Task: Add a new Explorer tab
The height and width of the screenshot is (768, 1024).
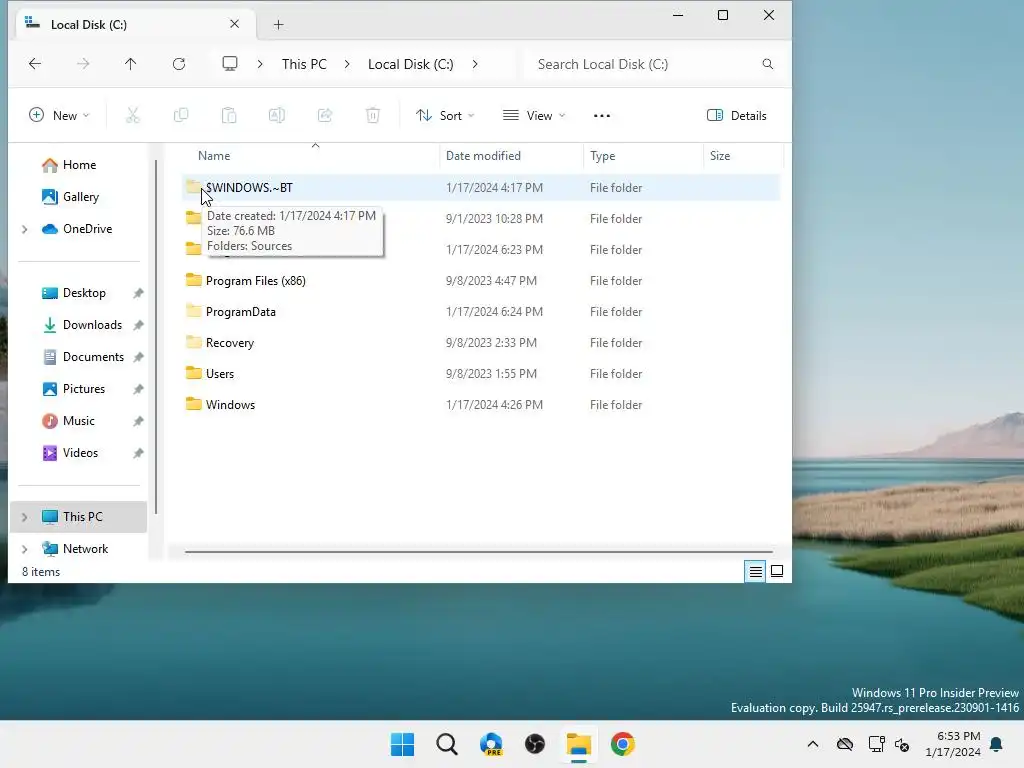Action: pyautogui.click(x=279, y=24)
